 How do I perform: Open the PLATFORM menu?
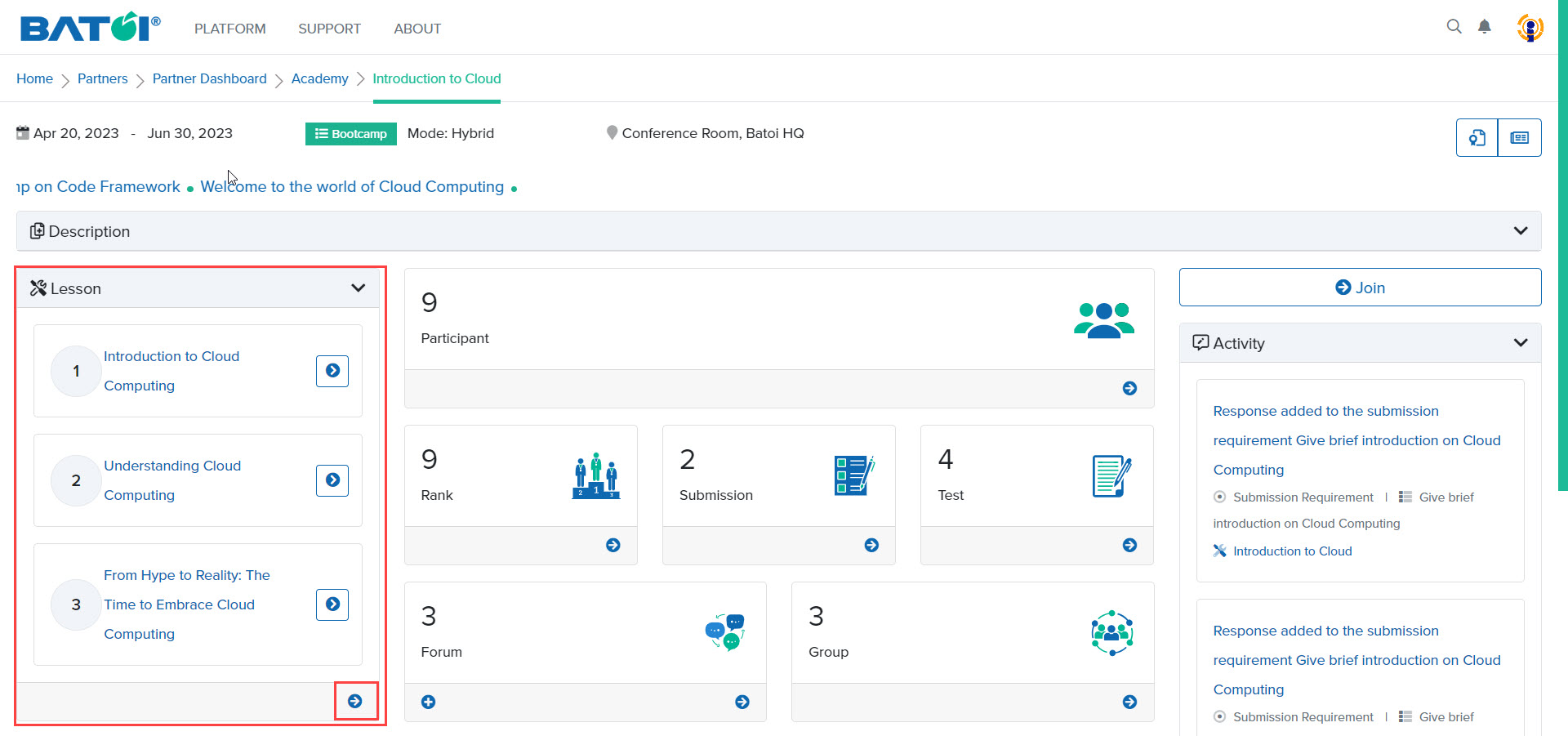(230, 29)
